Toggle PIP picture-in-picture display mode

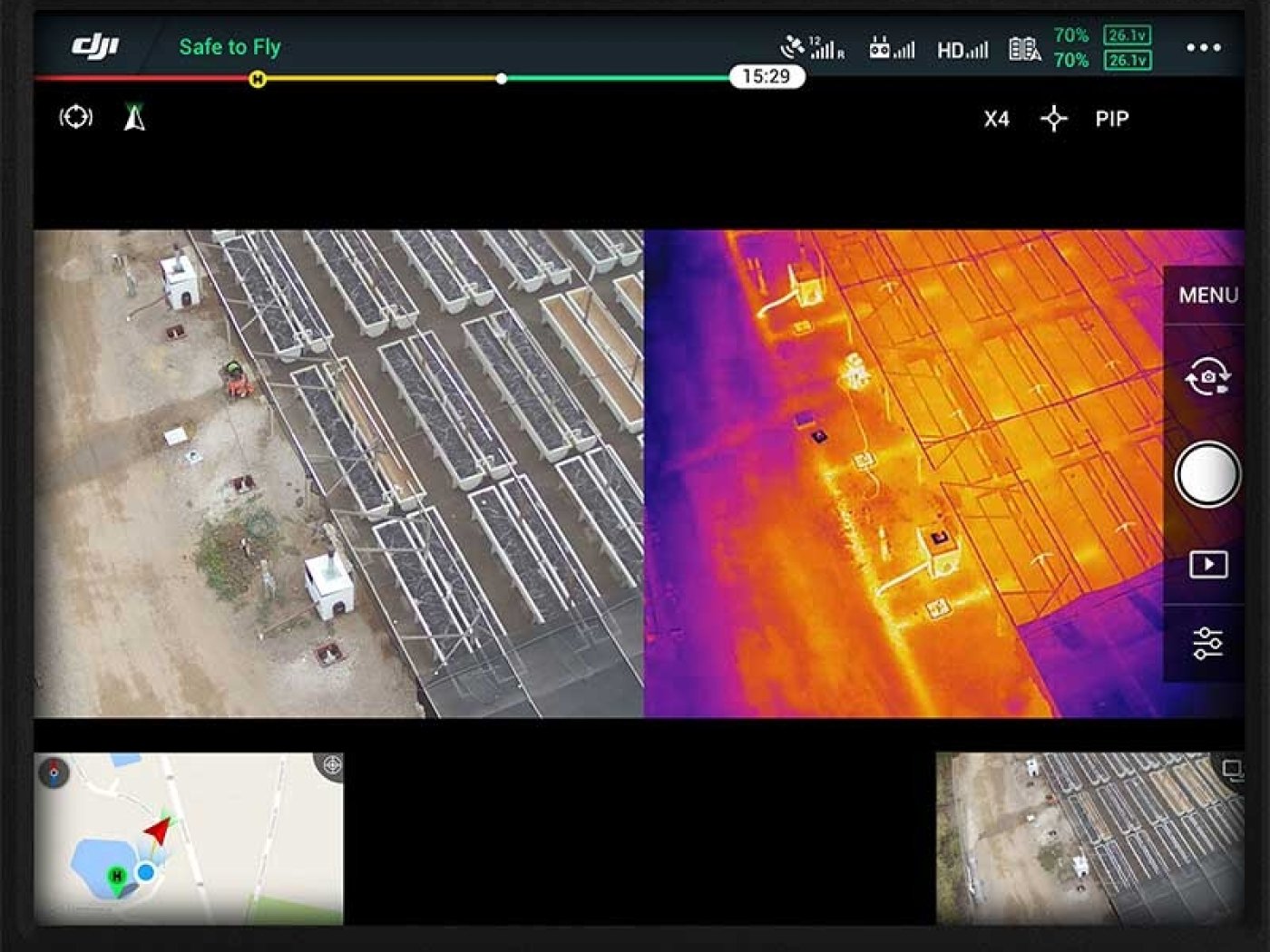click(1111, 119)
